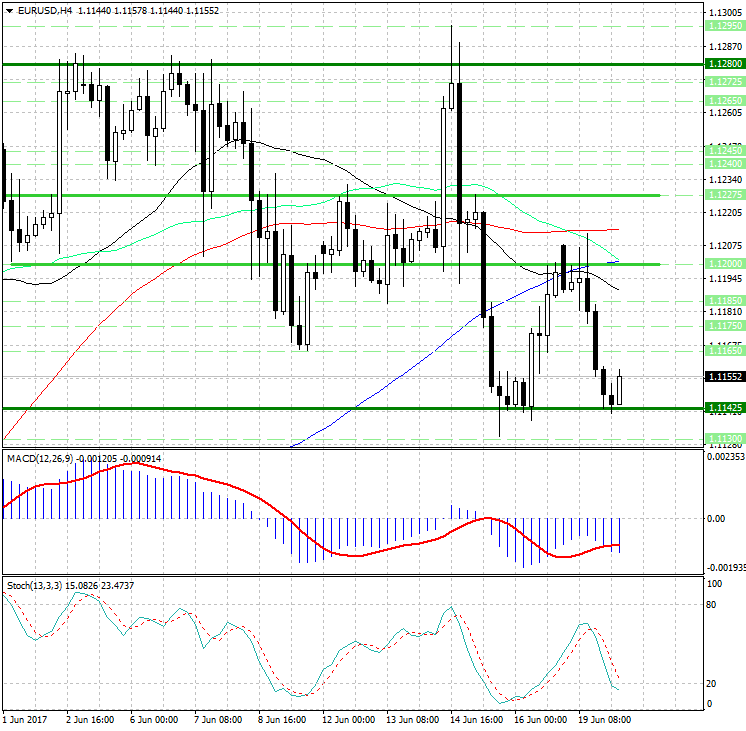Image resolution: width=746 pixels, height=731 pixels.
Task: Click the 1.12340 price scale value
Action: (x=725, y=180)
